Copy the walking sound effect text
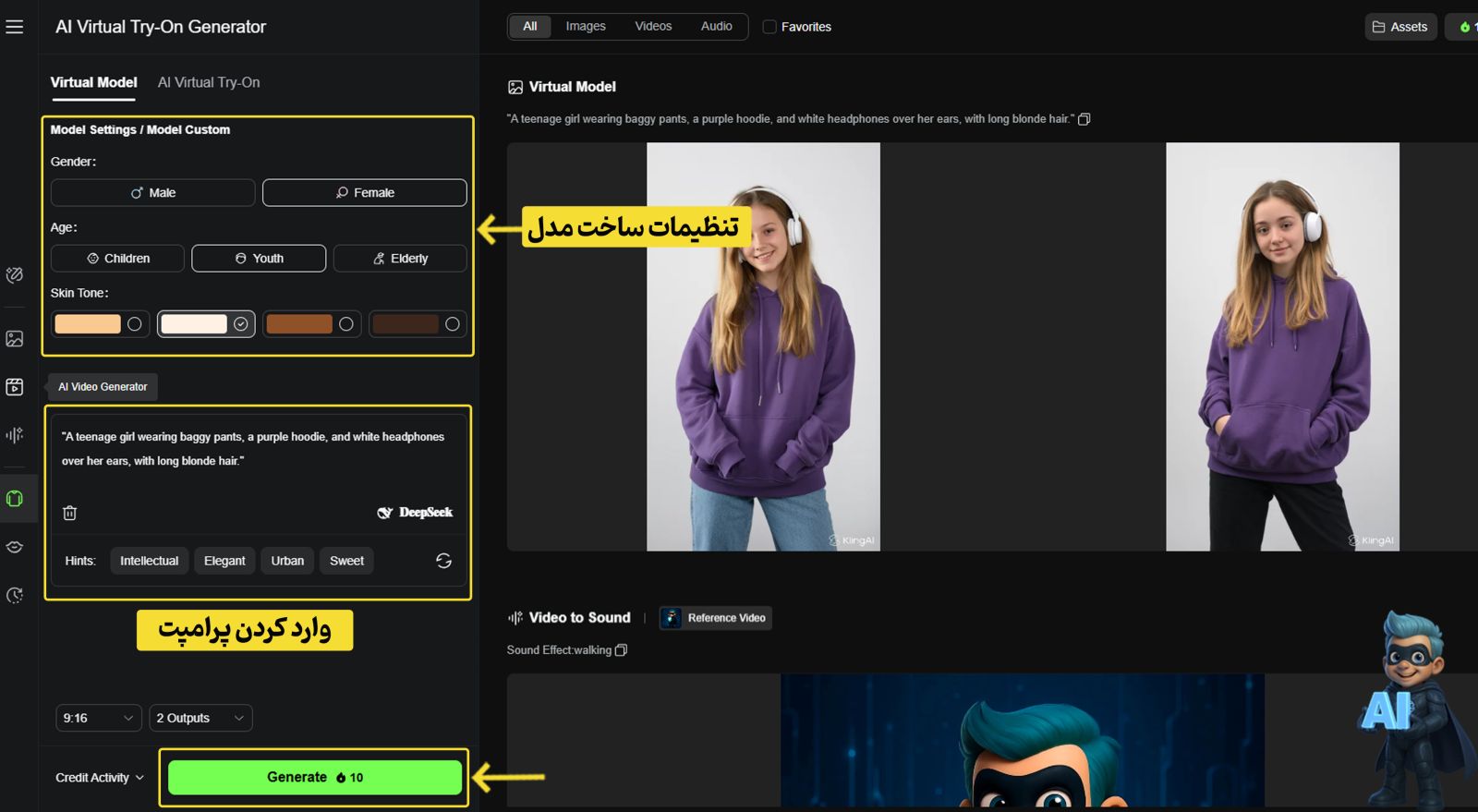This screenshot has width=1478, height=812. point(621,650)
